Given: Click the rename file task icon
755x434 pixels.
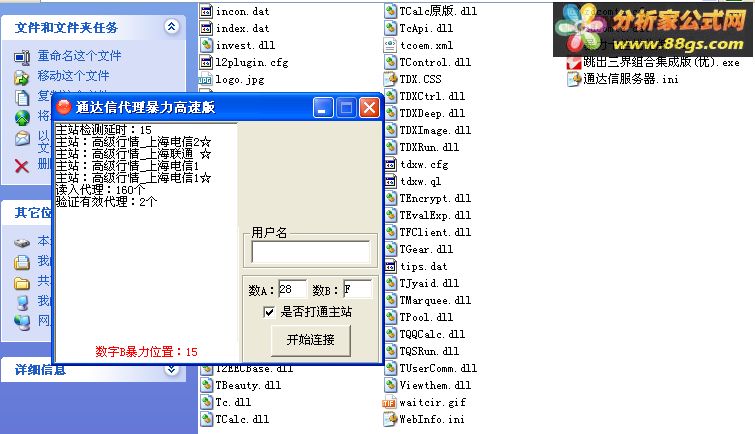Looking at the screenshot, I should [22, 57].
